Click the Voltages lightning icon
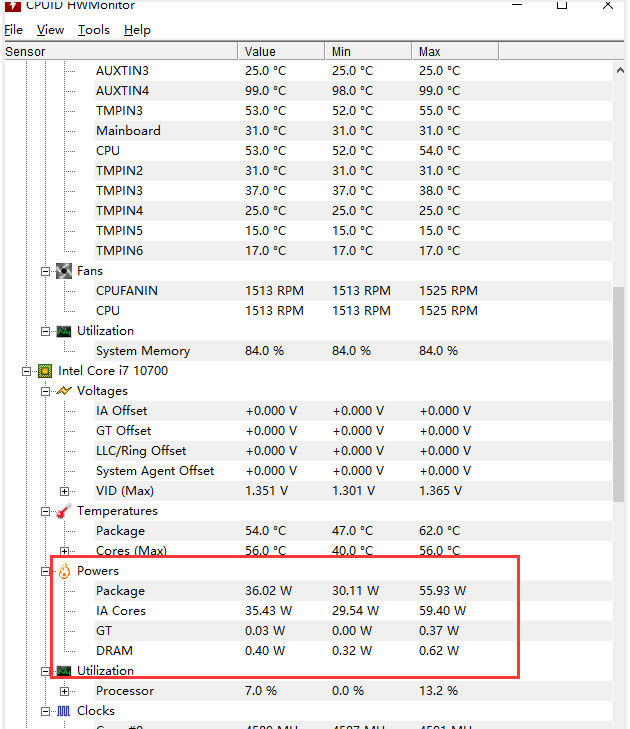630x729 pixels. (64, 391)
